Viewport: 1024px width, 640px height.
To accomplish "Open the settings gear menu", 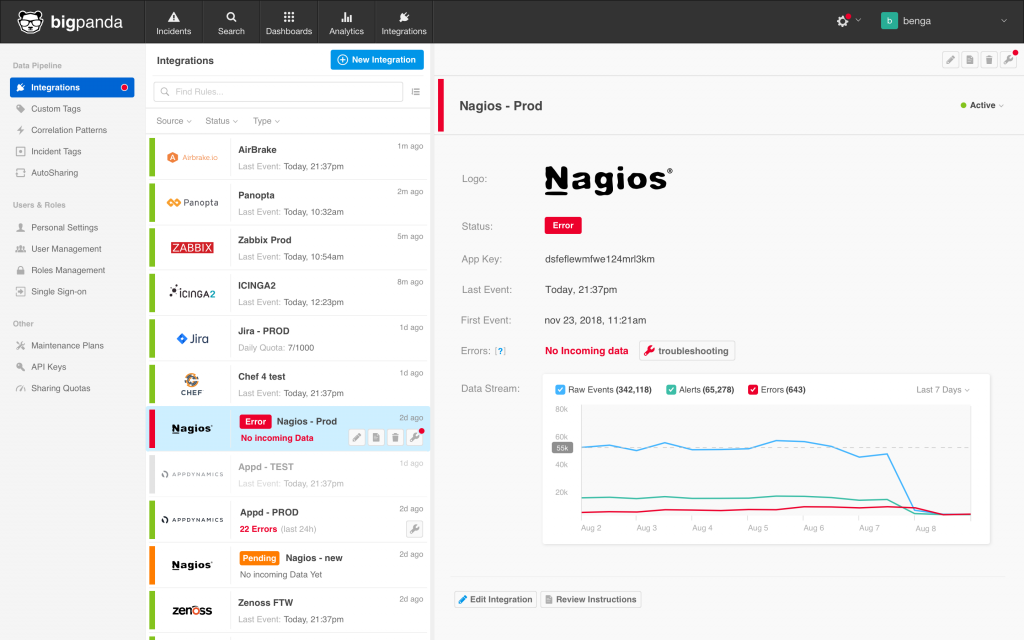I will coord(848,21).
